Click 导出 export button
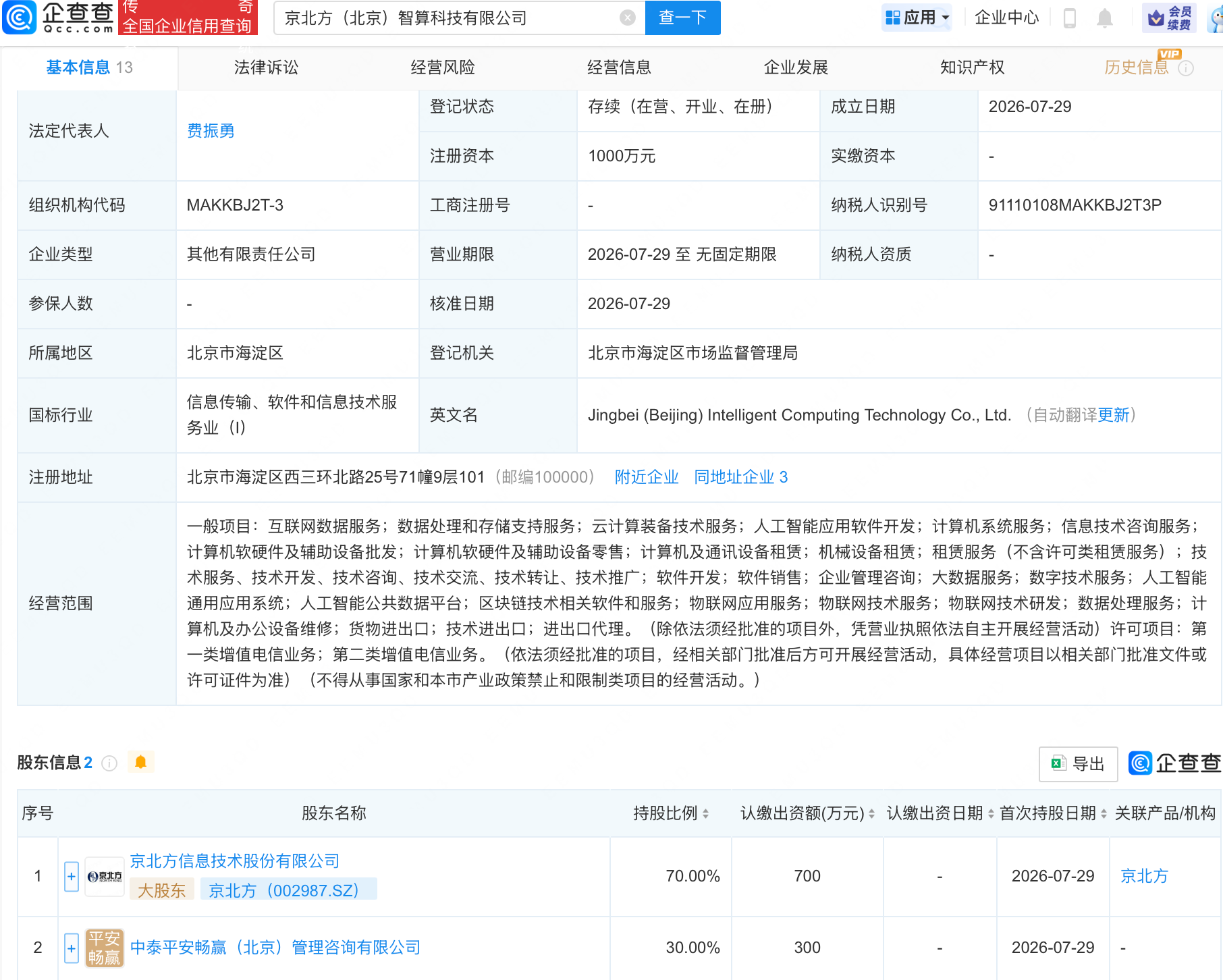The height and width of the screenshot is (980, 1223). point(1078,764)
